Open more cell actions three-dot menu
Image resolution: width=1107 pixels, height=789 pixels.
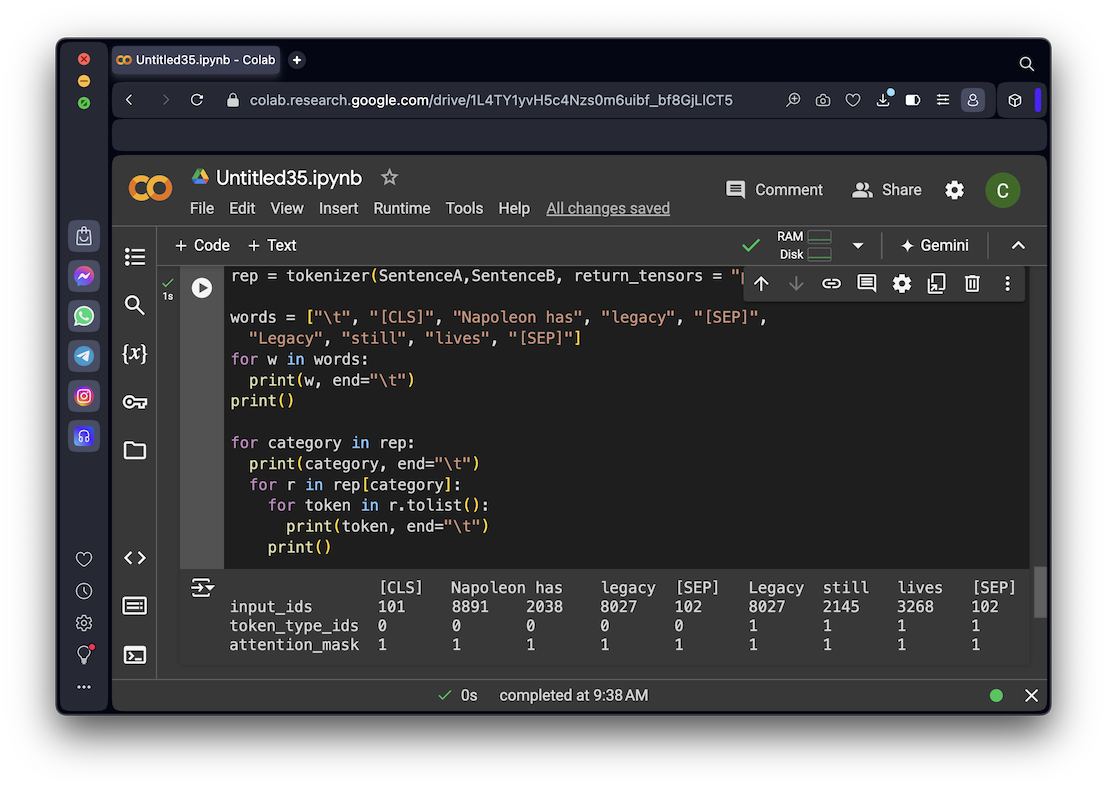pos(1007,284)
